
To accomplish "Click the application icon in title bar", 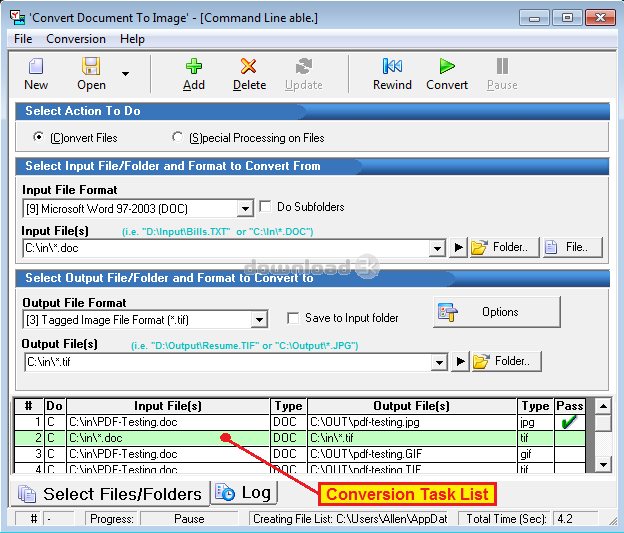I will pyautogui.click(x=17, y=18).
